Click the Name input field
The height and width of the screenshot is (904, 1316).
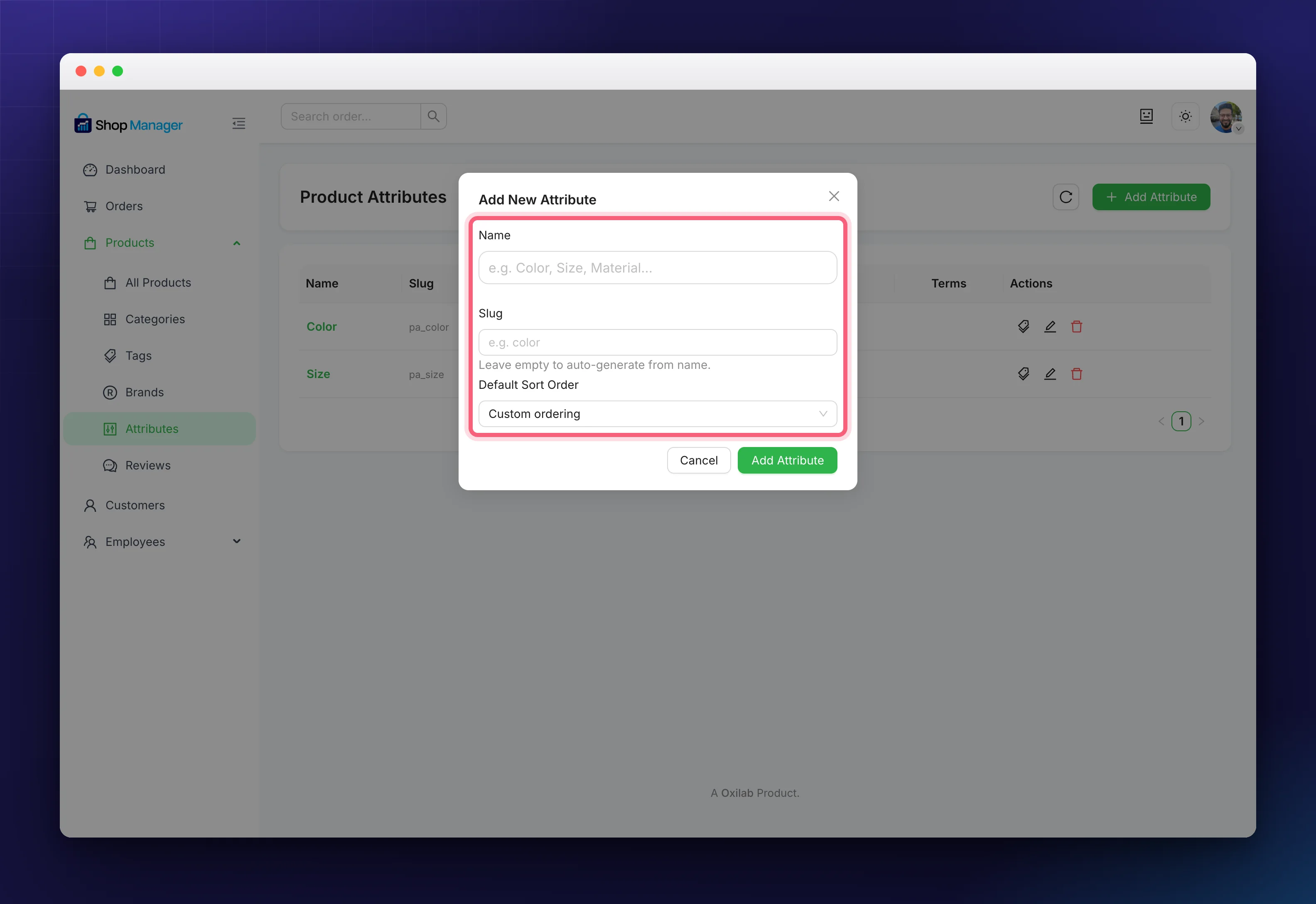658,268
